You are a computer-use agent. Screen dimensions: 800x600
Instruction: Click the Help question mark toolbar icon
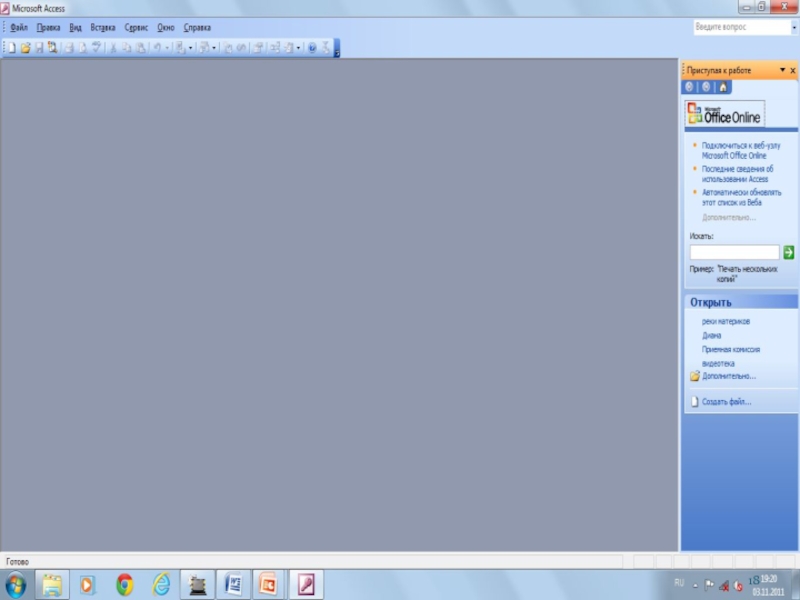[312, 47]
